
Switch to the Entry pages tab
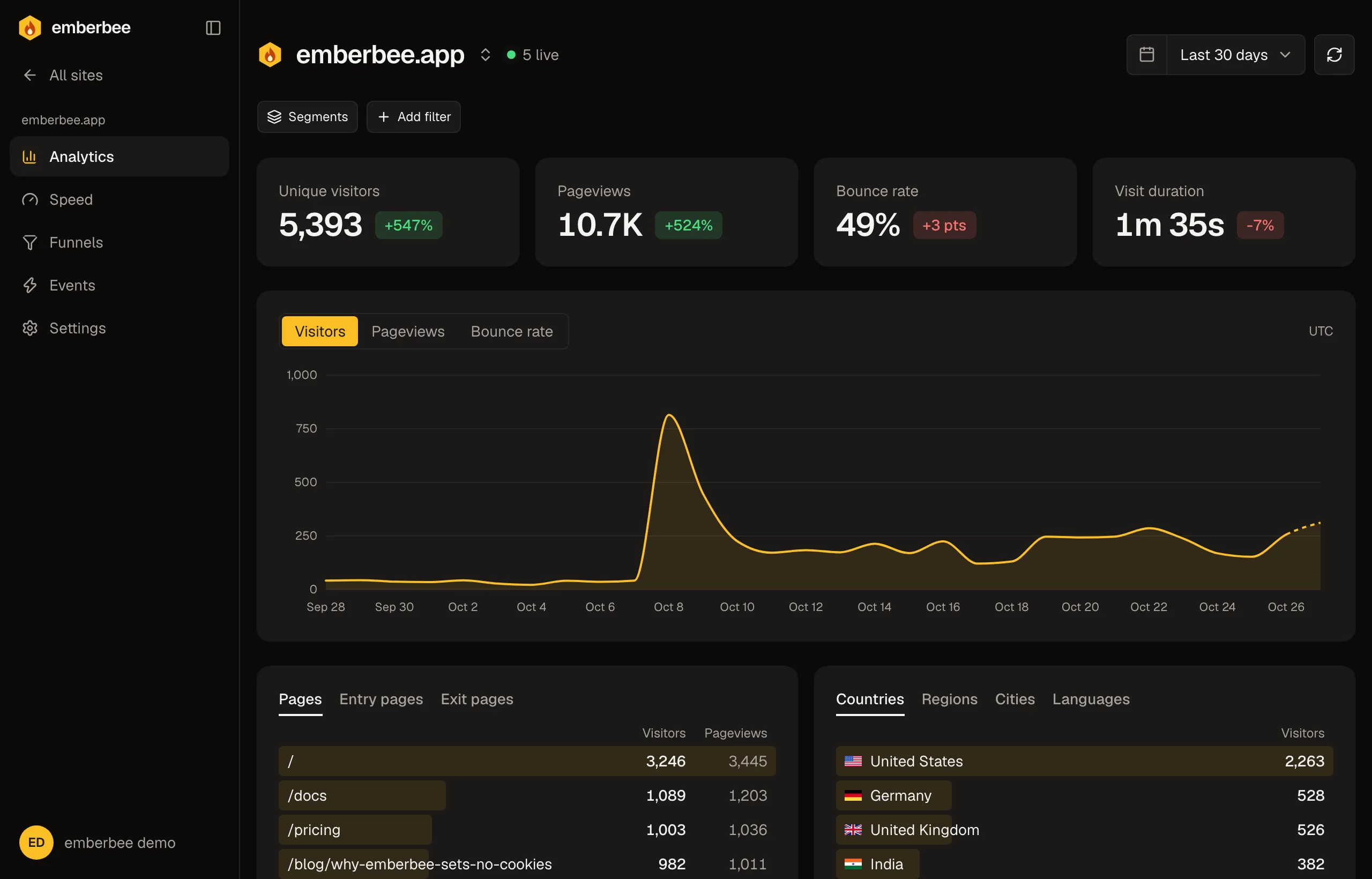(x=381, y=699)
